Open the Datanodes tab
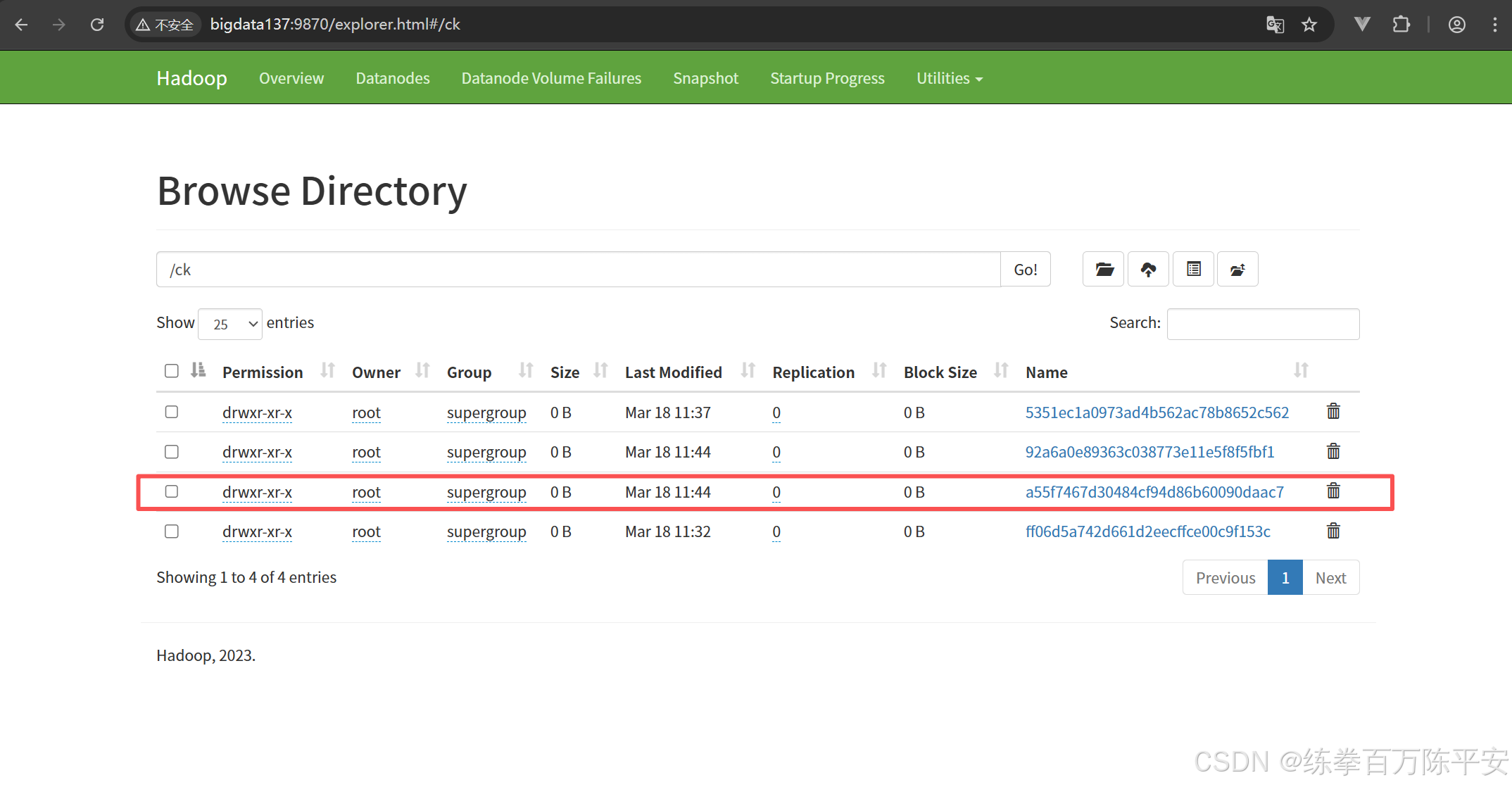Image resolution: width=1512 pixels, height=787 pixels. (393, 79)
